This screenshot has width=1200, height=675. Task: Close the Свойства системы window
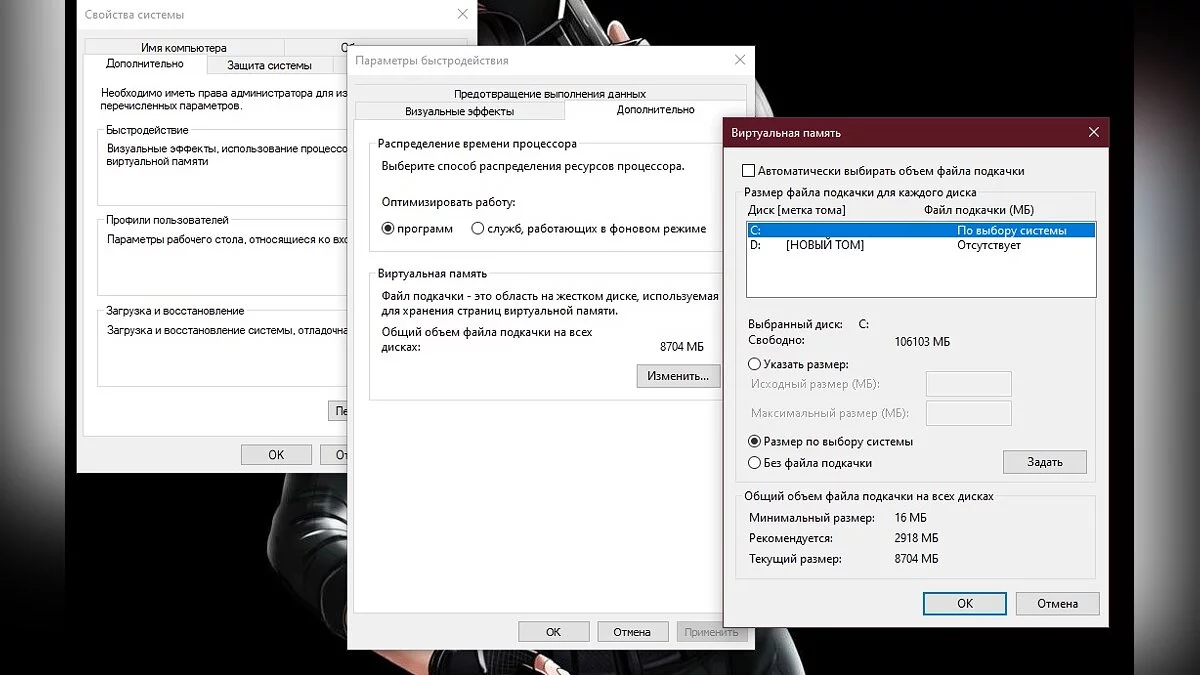coord(462,14)
